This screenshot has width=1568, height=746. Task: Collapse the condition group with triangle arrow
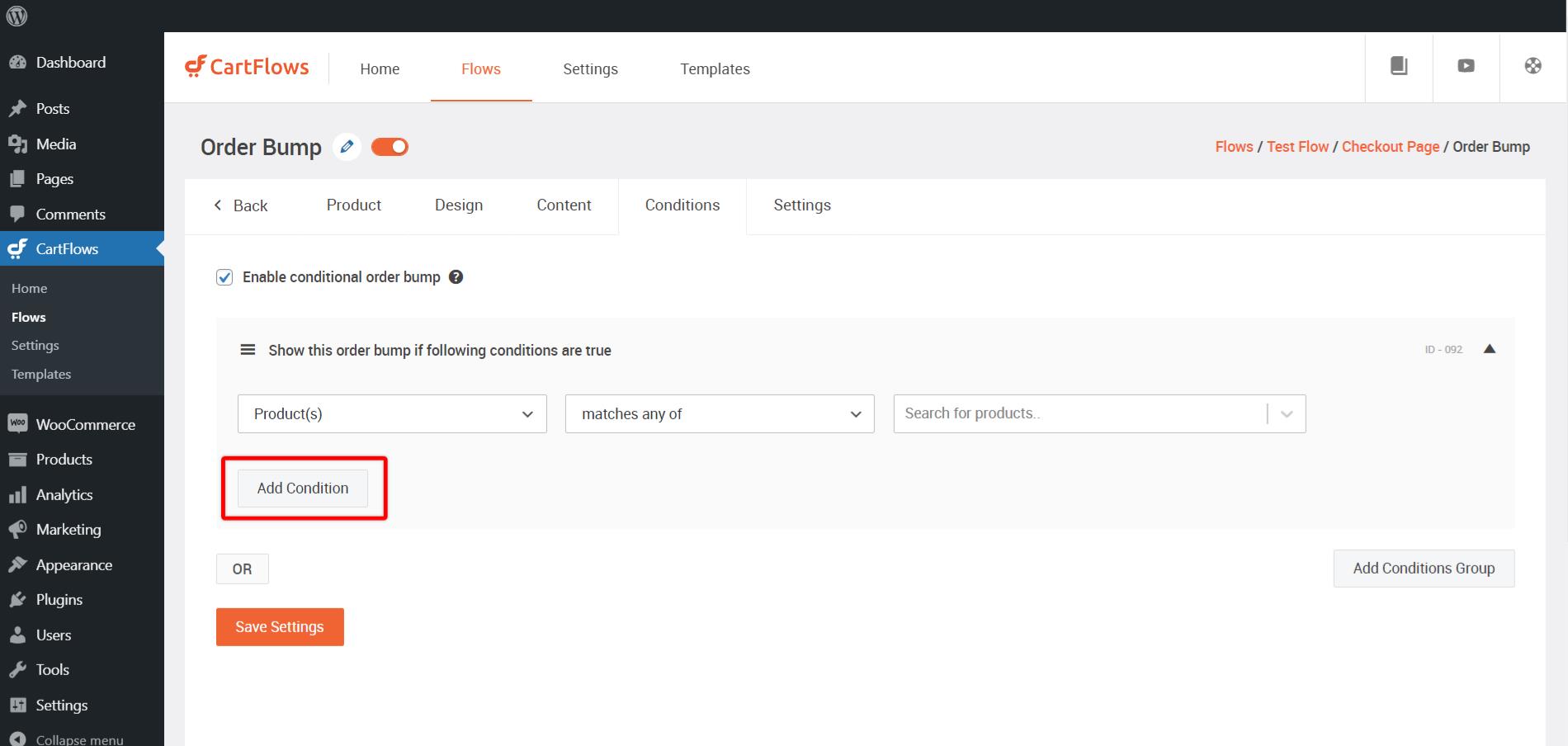[x=1490, y=349]
